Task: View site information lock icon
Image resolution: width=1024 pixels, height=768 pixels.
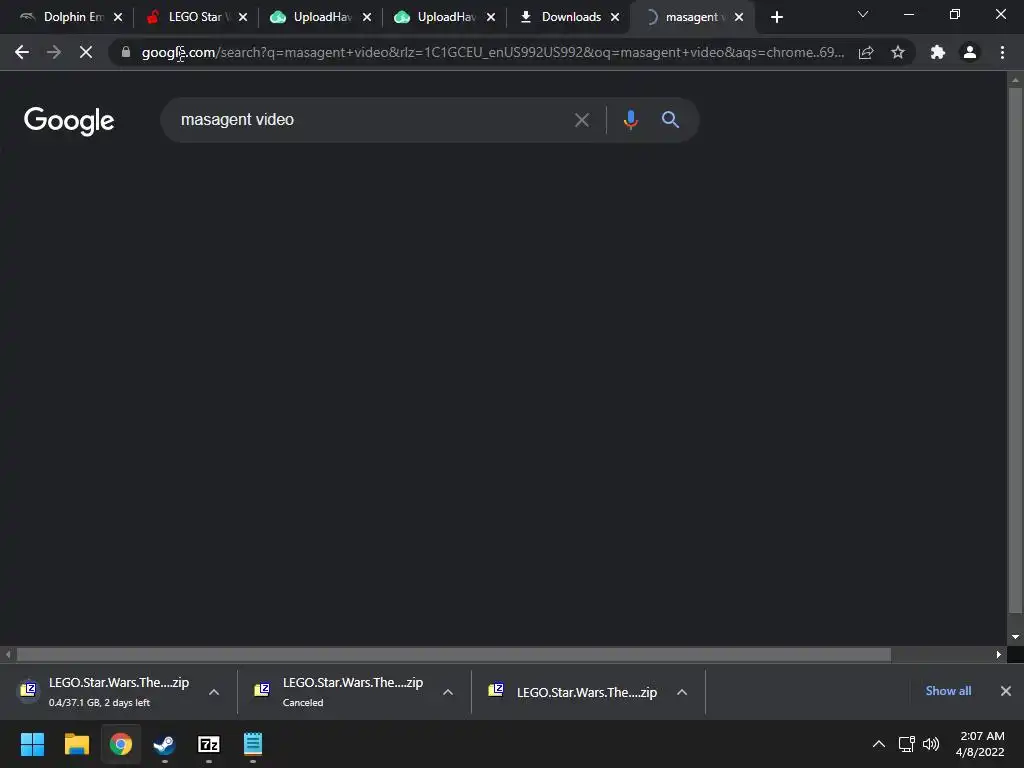Action: pyautogui.click(x=126, y=52)
